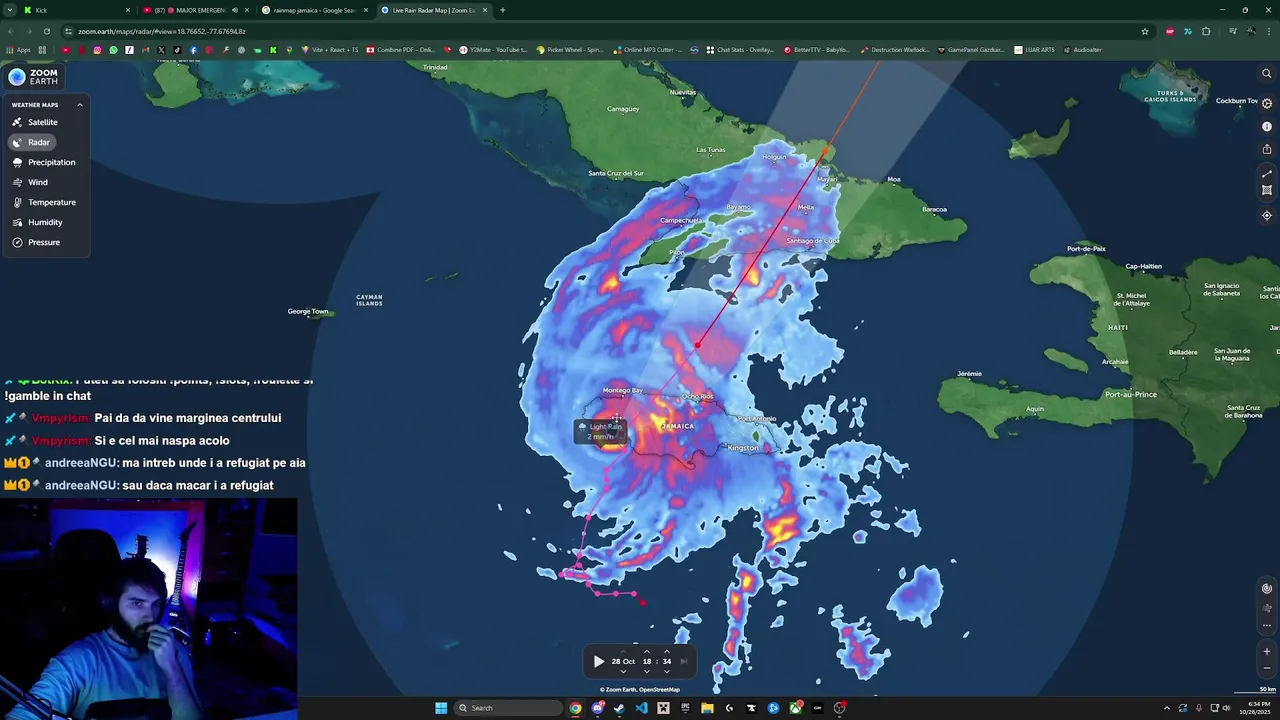1280x720 pixels.
Task: Skip to the latest radar frame
Action: [x=684, y=661]
